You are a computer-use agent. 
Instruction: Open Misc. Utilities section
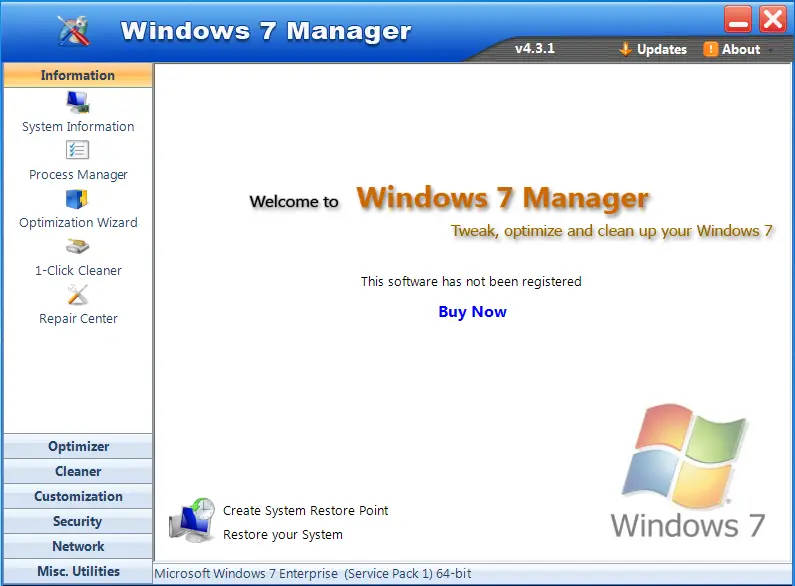(x=78, y=571)
